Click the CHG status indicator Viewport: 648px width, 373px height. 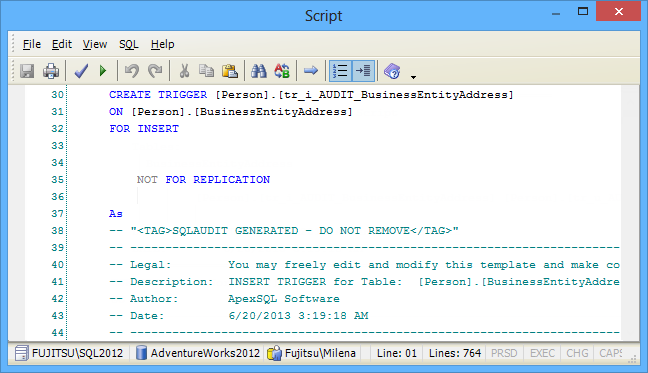click(x=577, y=354)
